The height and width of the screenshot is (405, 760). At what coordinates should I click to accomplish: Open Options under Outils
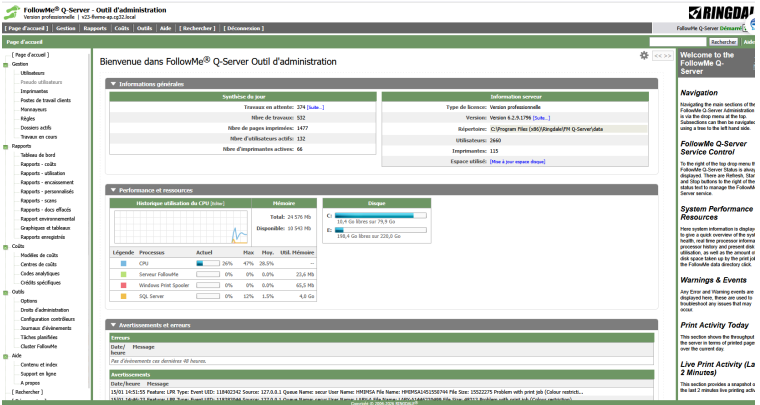pos(29,301)
